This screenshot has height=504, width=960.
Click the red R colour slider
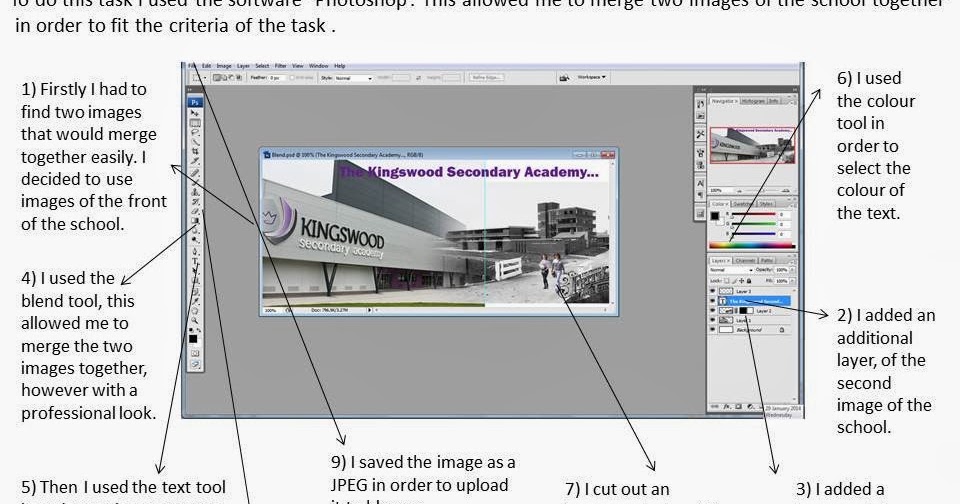pos(755,214)
